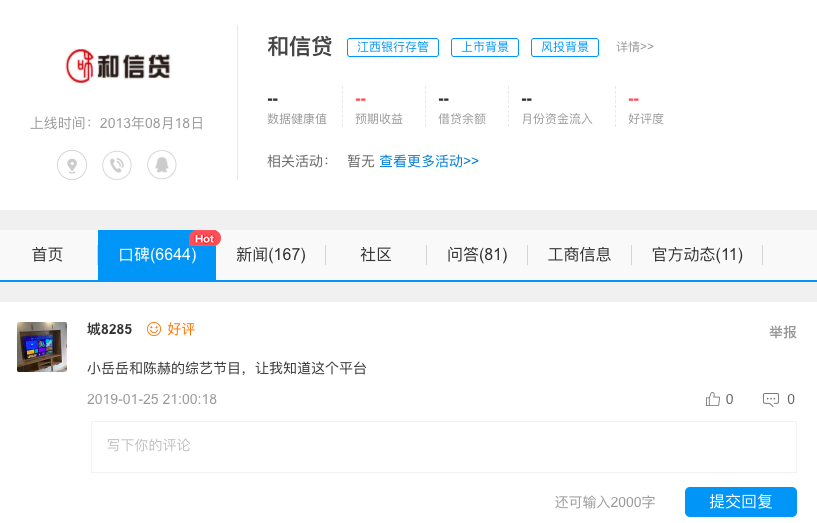Click the 好评 smiley face icon
The width and height of the screenshot is (817, 523).
pyautogui.click(x=154, y=329)
